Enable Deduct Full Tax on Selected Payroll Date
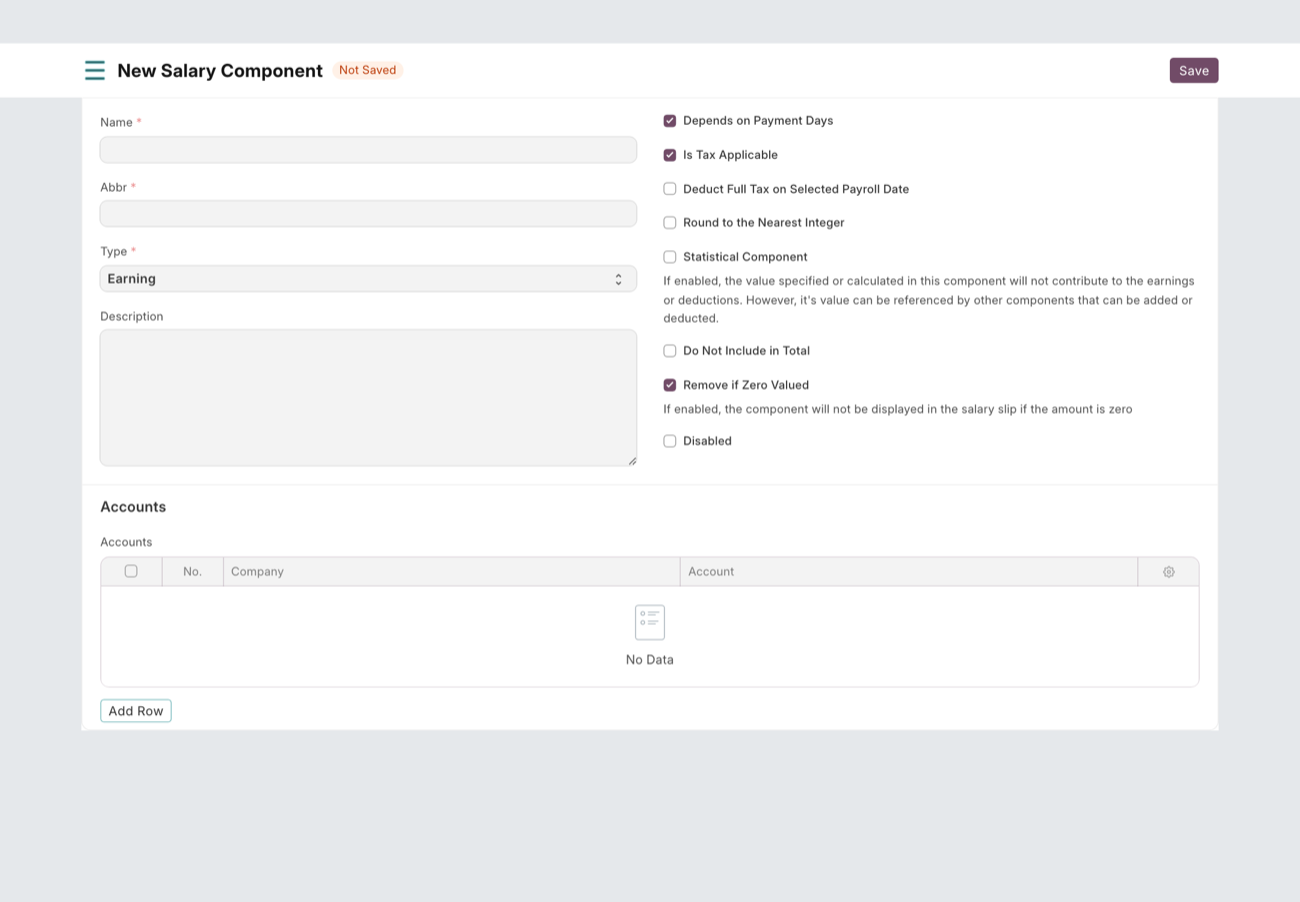This screenshot has width=1300, height=902. (670, 189)
